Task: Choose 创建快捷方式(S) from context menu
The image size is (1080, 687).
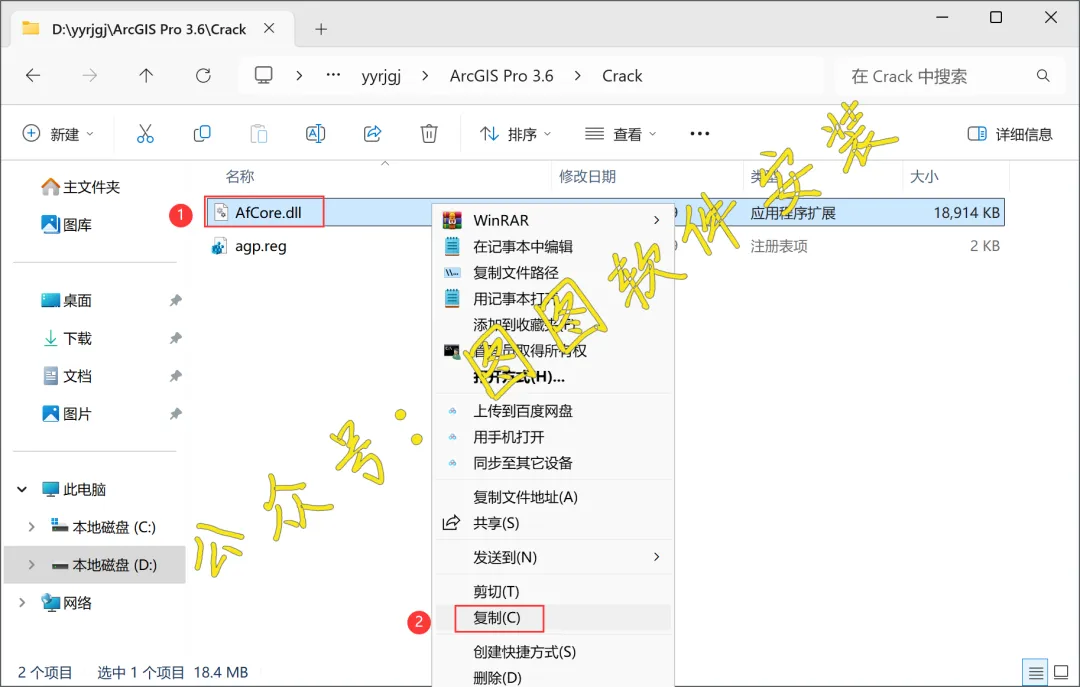Action: pyautogui.click(x=553, y=652)
